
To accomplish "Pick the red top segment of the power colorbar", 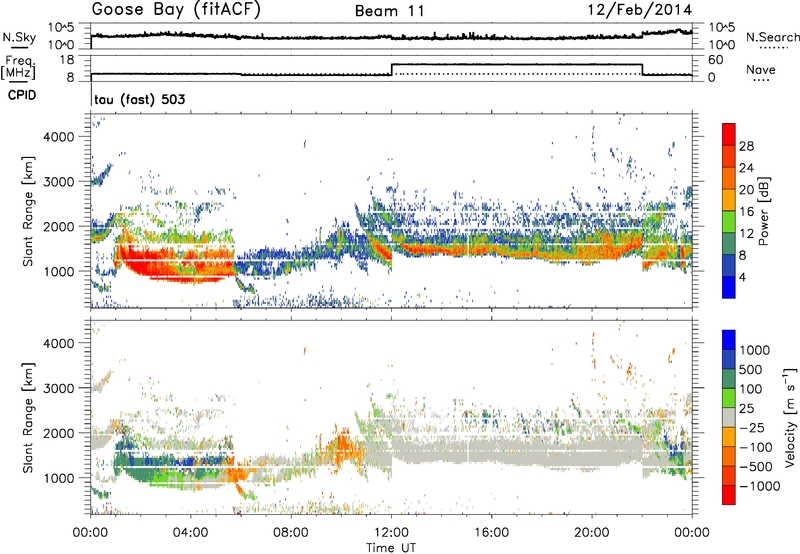I will [729, 135].
